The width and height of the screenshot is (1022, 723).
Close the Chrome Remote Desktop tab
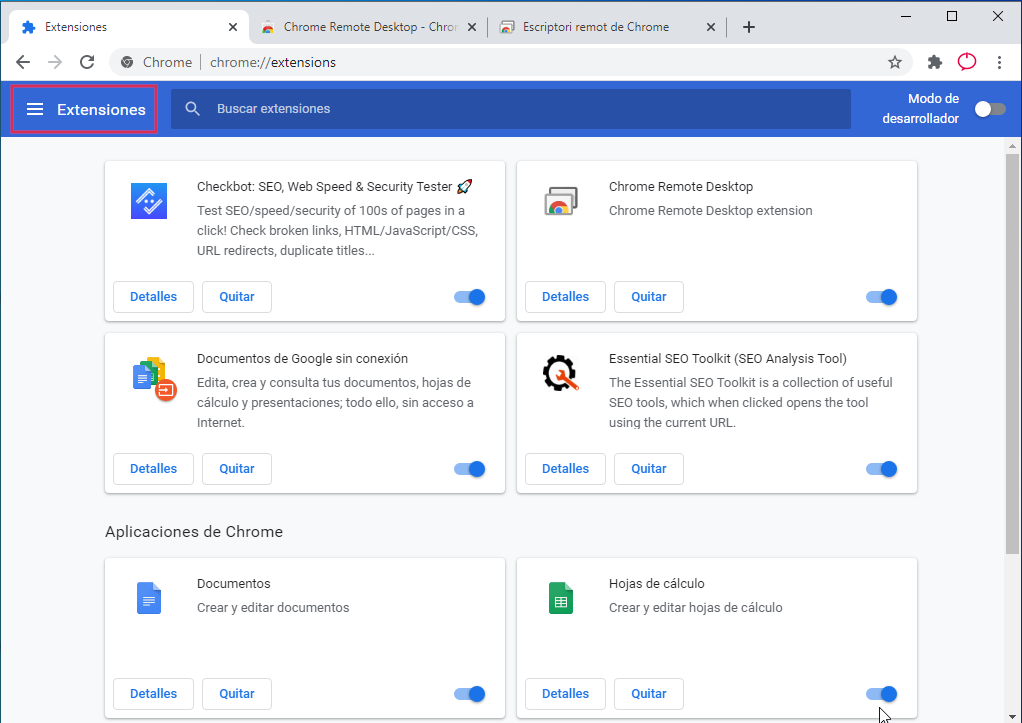[x=472, y=27]
